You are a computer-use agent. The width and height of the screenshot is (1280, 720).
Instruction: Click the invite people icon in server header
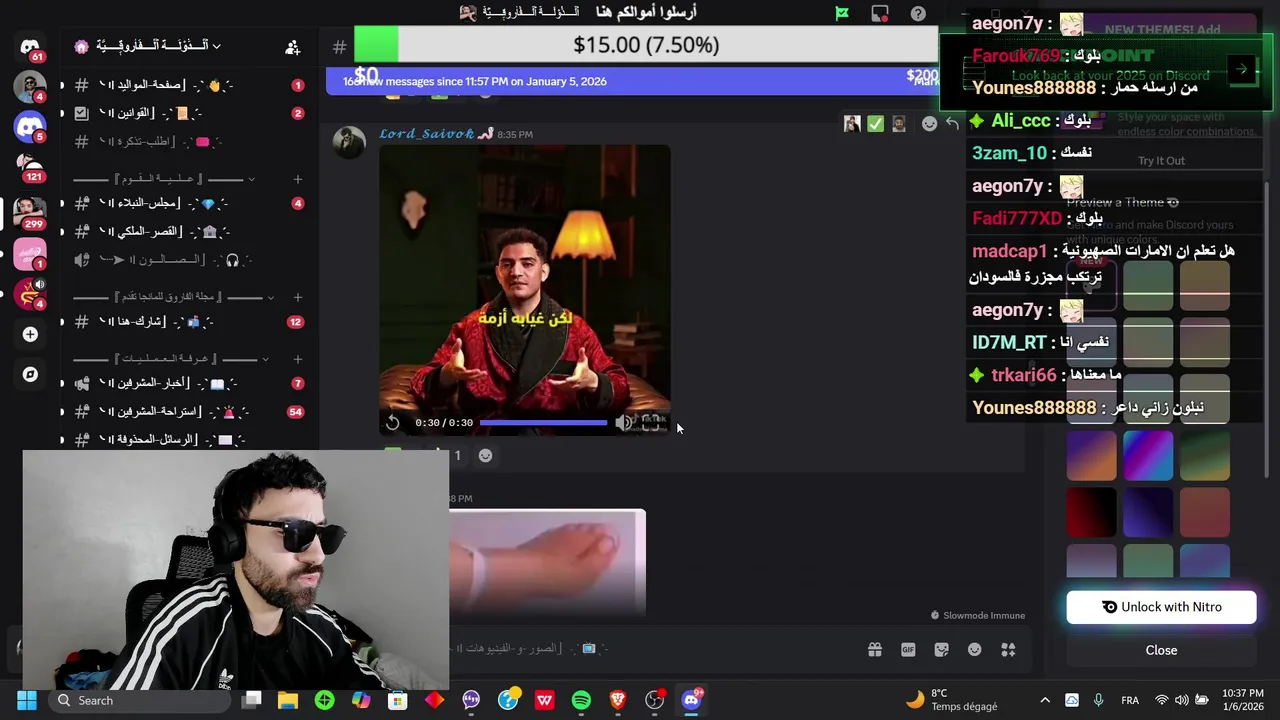click(292, 46)
